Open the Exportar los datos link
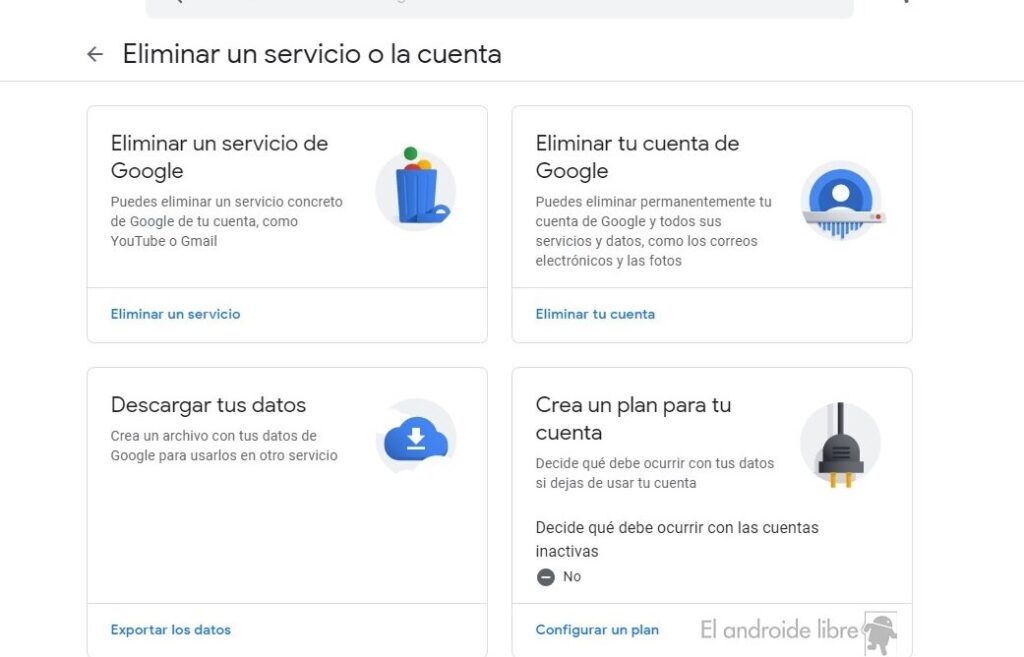 pyautogui.click(x=170, y=630)
